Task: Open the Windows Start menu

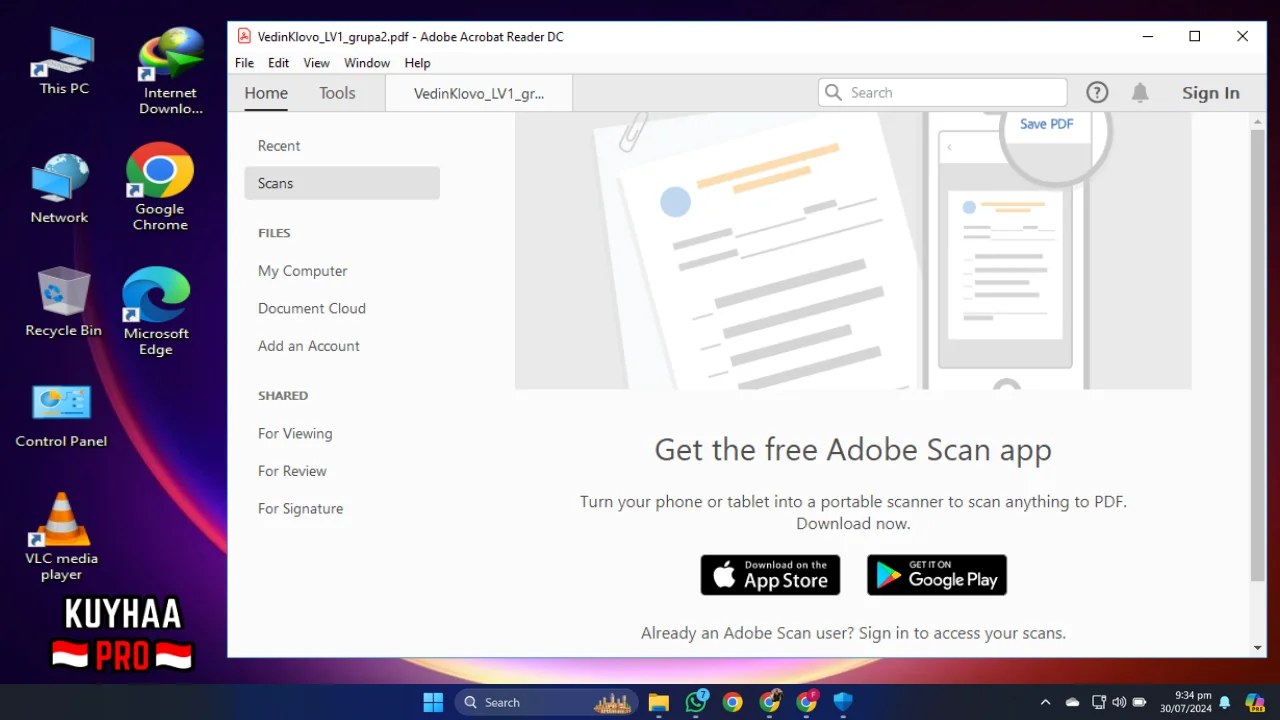Action: pyautogui.click(x=433, y=702)
